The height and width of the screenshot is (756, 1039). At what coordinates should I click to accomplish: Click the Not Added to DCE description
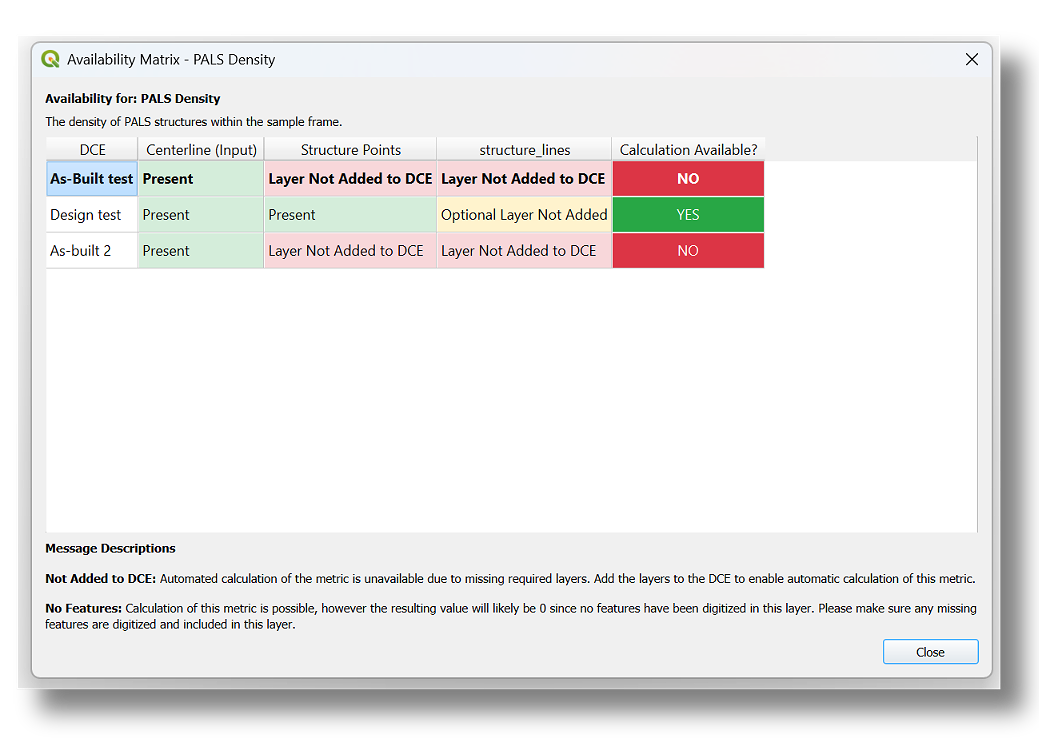point(510,578)
